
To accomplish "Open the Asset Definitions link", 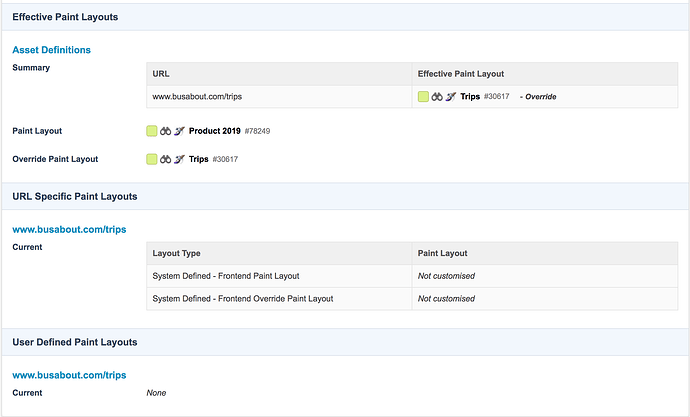I will [51, 50].
